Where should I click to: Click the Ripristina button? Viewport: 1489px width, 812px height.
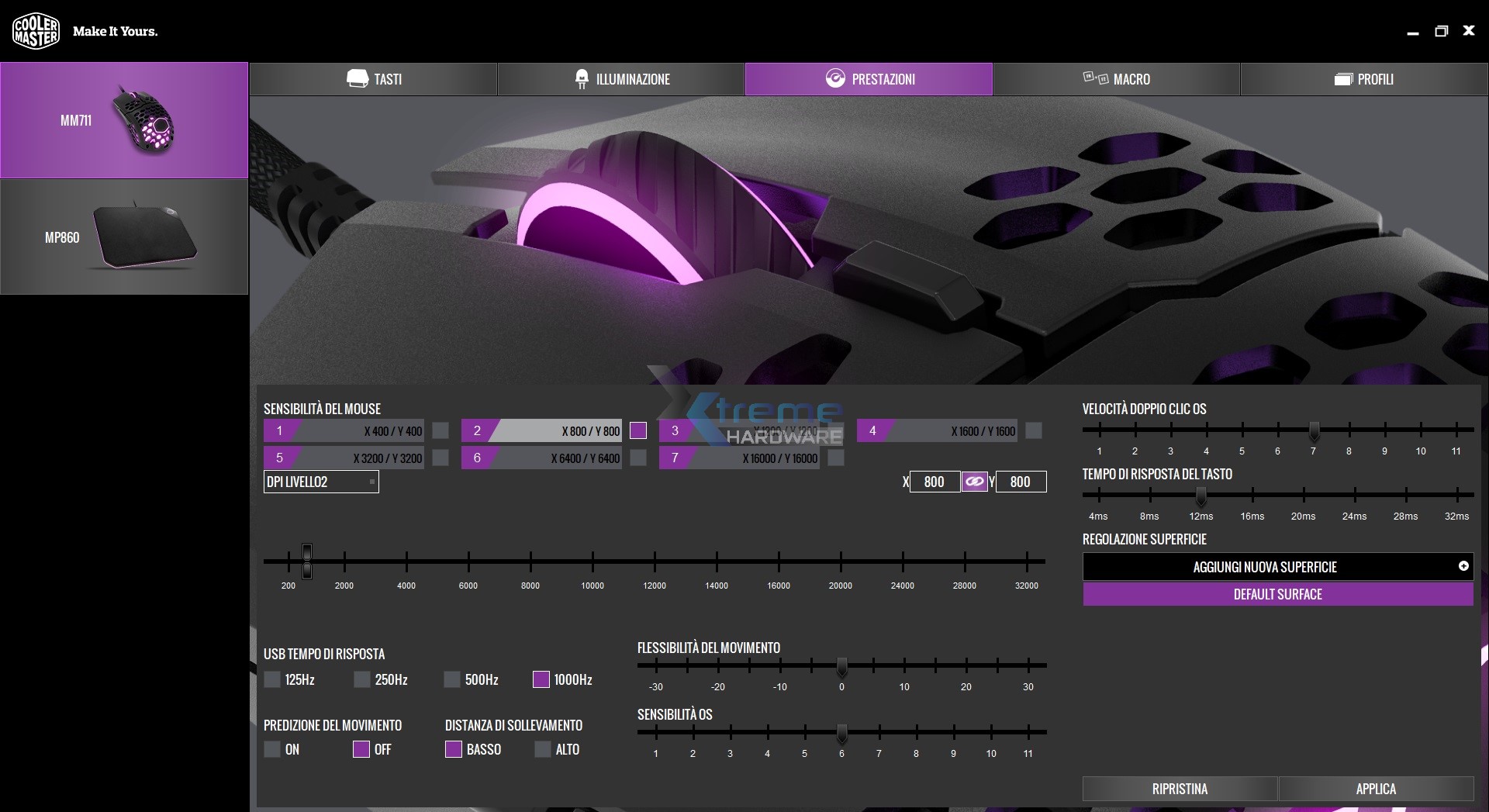[x=1180, y=789]
